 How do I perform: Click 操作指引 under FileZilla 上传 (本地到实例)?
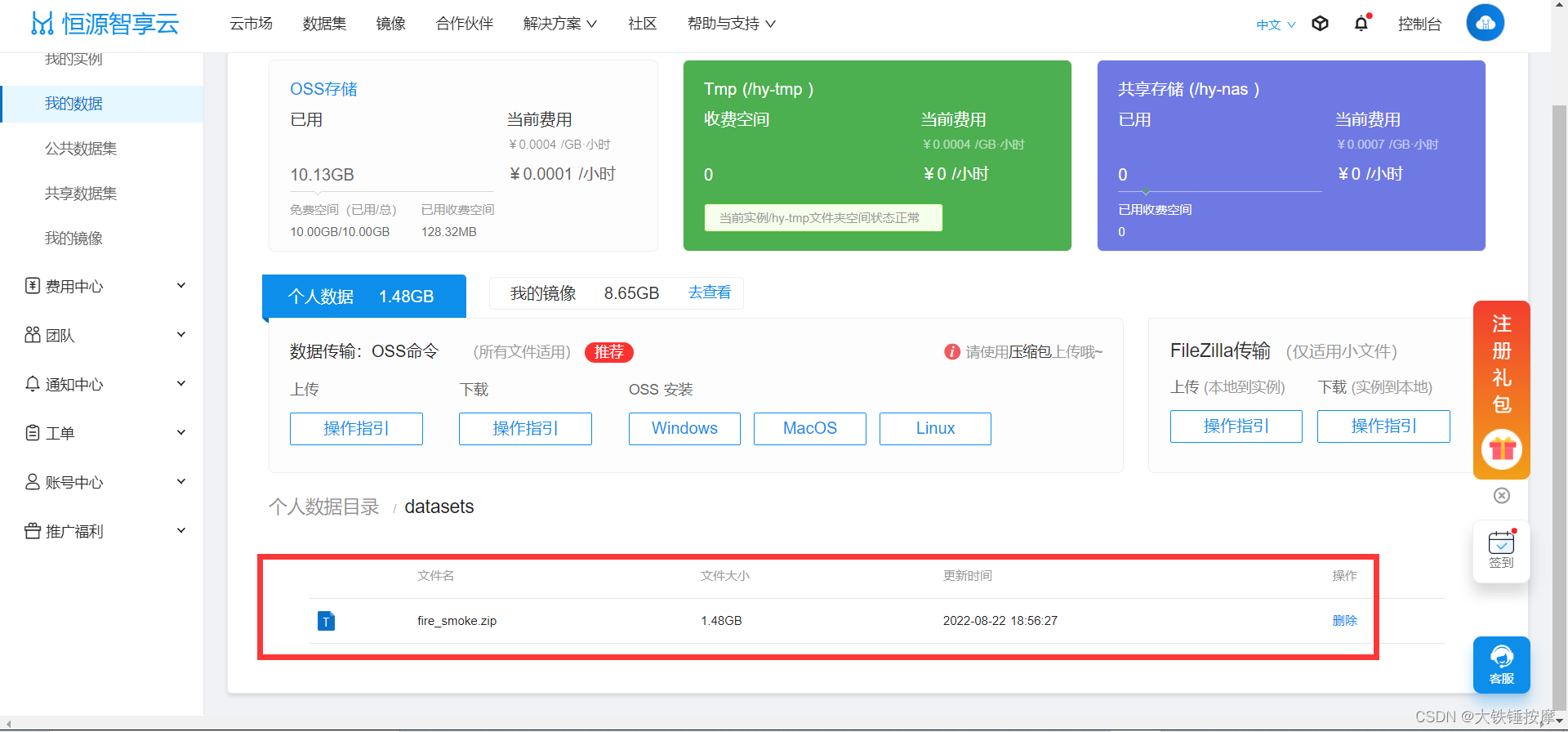[1236, 426]
